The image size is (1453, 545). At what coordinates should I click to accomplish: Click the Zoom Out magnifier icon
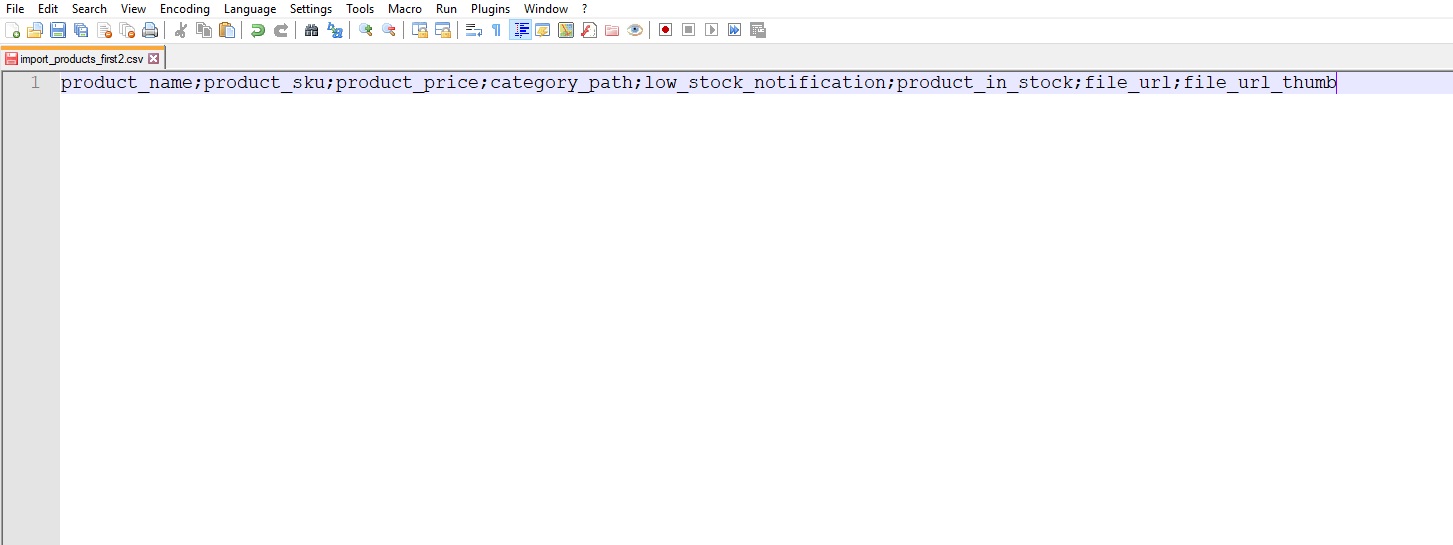389,30
